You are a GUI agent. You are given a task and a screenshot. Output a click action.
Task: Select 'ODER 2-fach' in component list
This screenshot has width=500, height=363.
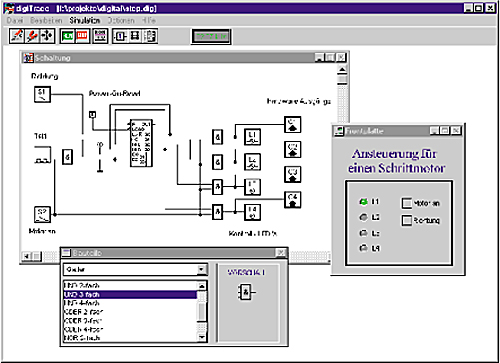(x=130, y=312)
